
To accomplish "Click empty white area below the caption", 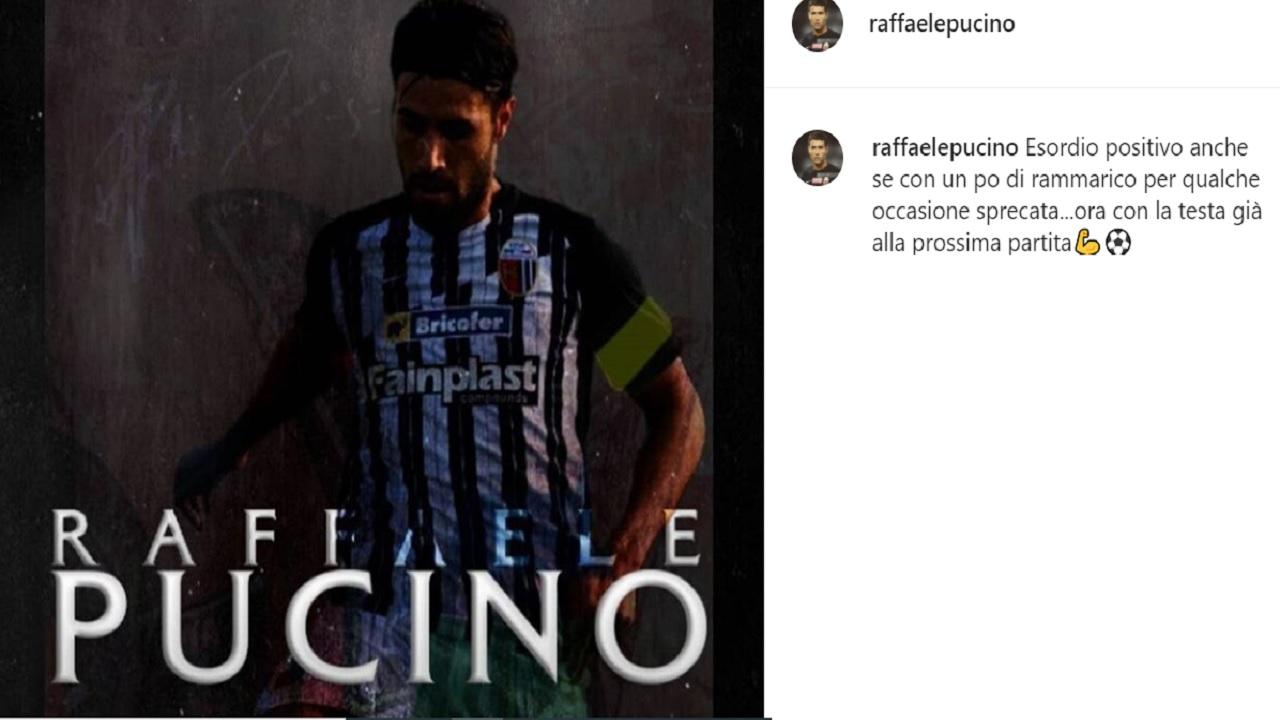I will pos(1022,480).
